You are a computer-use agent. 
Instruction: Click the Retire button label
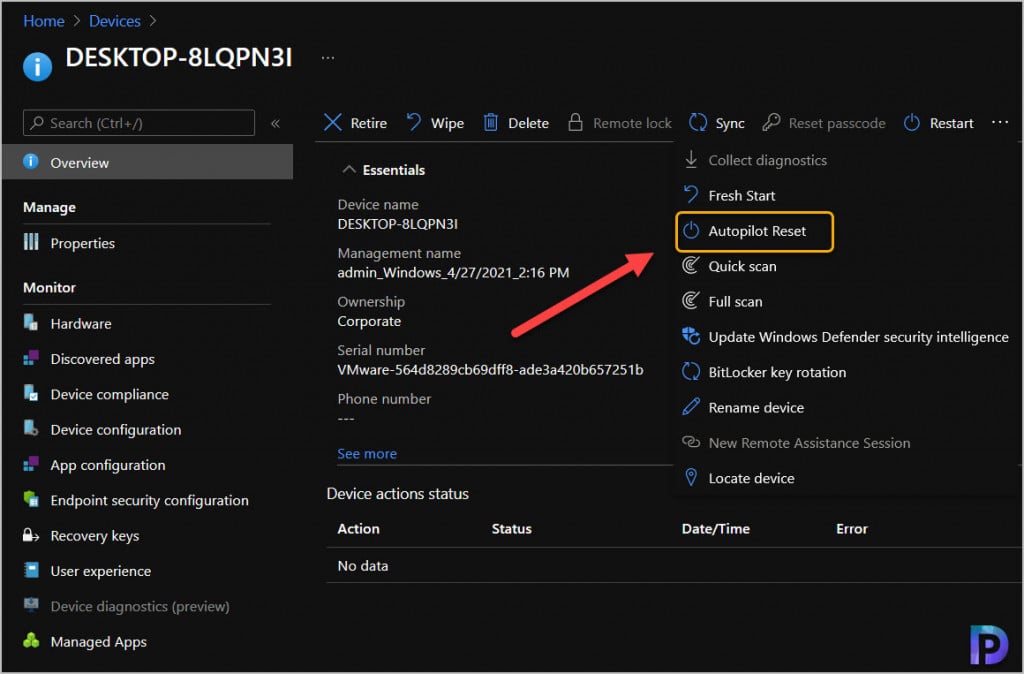(x=368, y=123)
